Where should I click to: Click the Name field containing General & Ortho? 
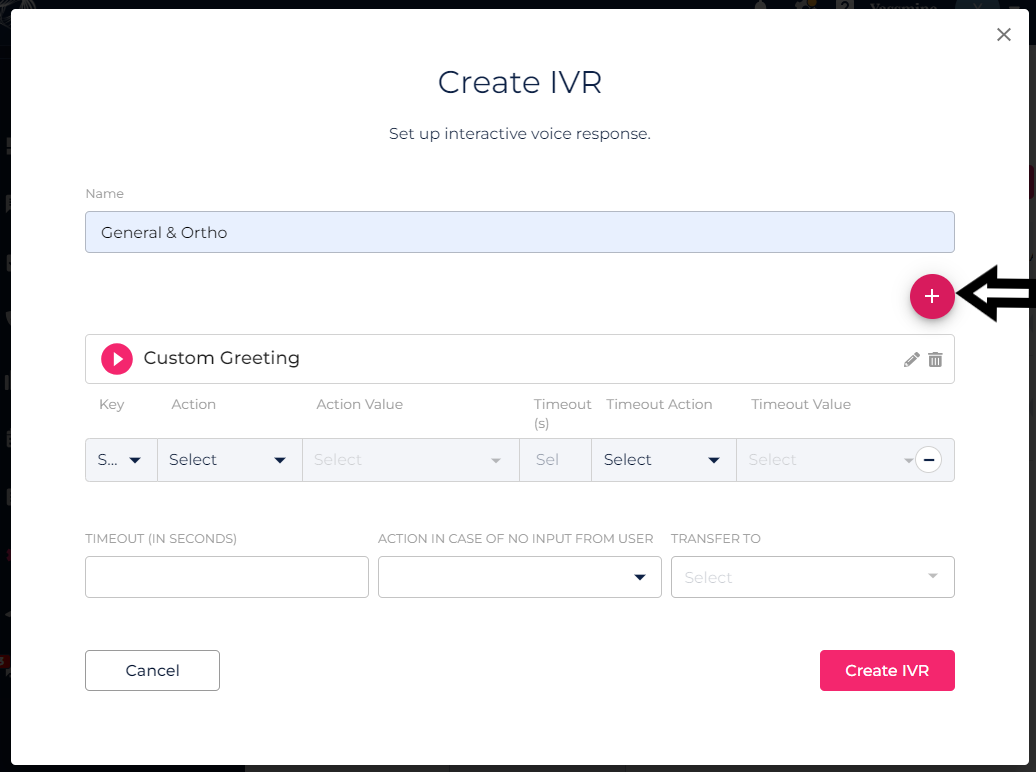click(x=519, y=232)
